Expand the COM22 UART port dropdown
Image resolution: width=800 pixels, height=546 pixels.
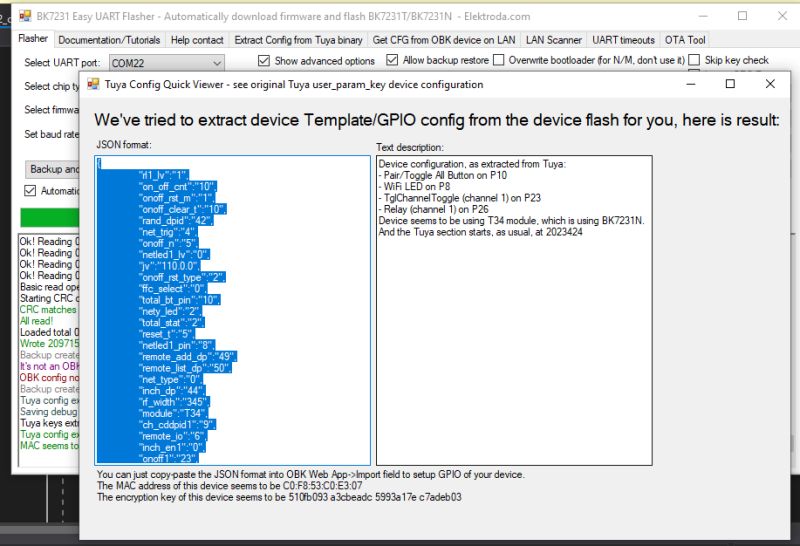pyautogui.click(x=217, y=63)
